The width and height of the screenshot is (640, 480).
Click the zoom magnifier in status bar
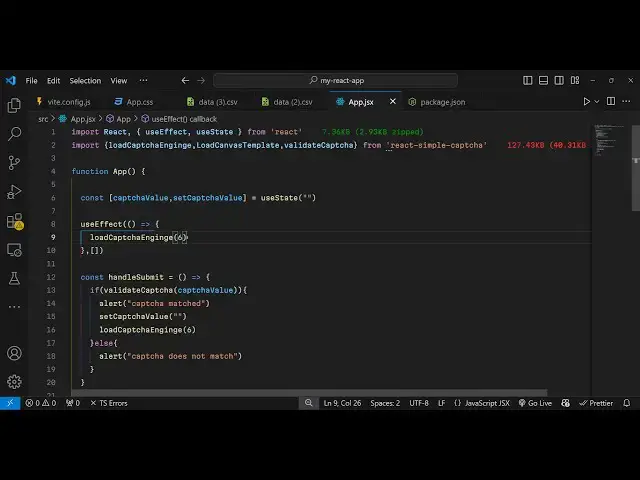click(x=309, y=403)
